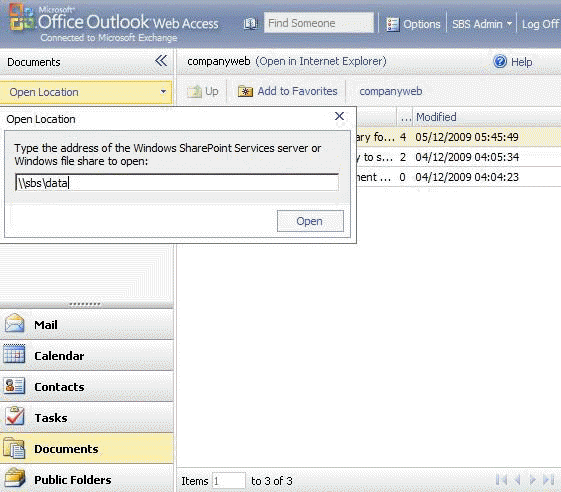Go to the next page arrow
The width and height of the screenshot is (561, 492).
coord(533,479)
